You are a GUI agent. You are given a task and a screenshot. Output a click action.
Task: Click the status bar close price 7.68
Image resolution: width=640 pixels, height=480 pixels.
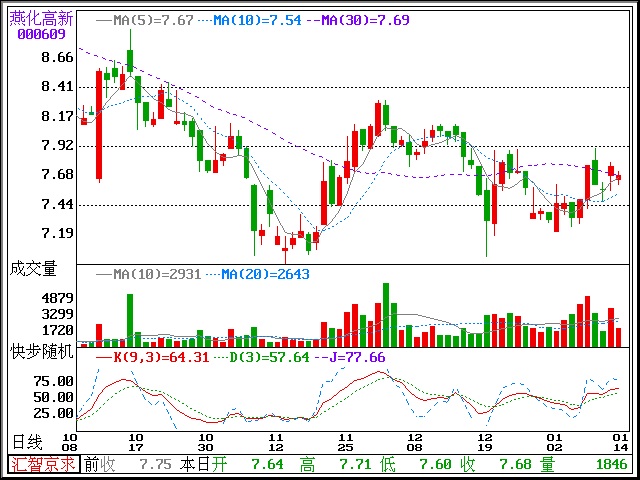(x=516, y=464)
